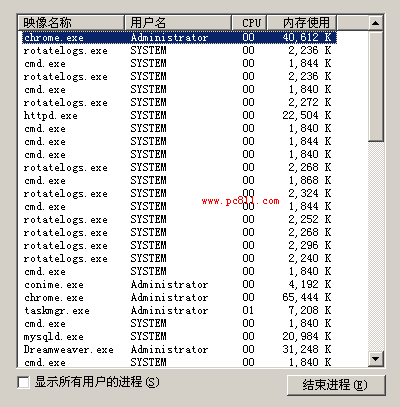Click Administrator user in conime.exe row
Screen dimensions: 400x407
point(169,284)
